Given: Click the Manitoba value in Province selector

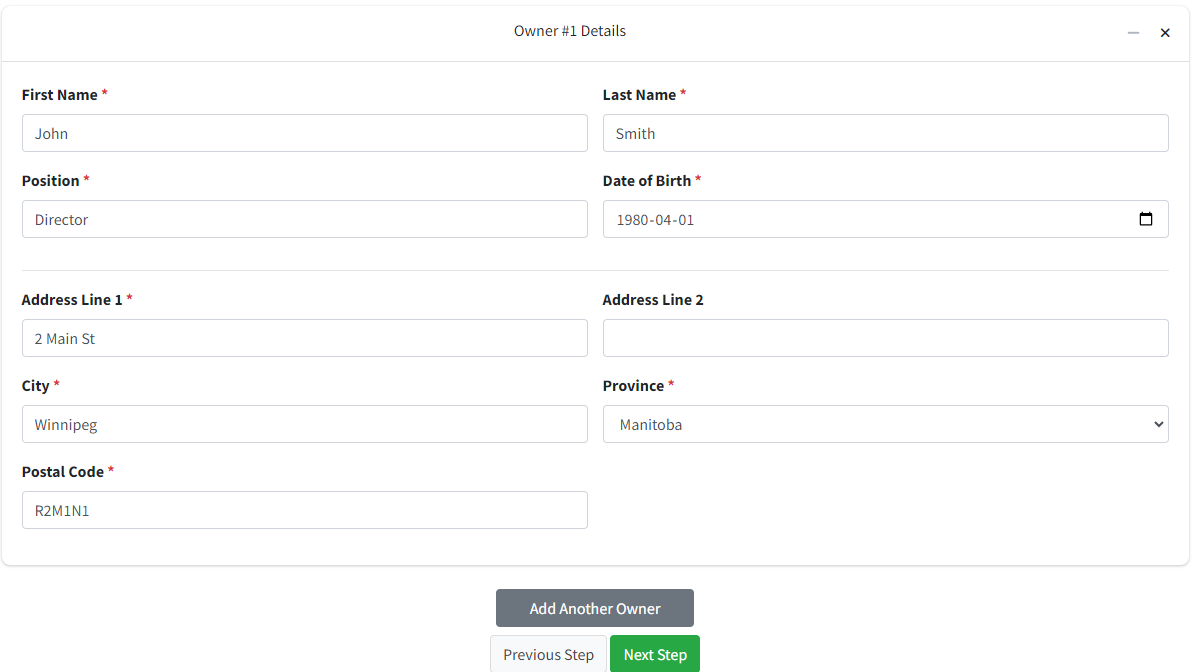Looking at the screenshot, I should point(651,425).
